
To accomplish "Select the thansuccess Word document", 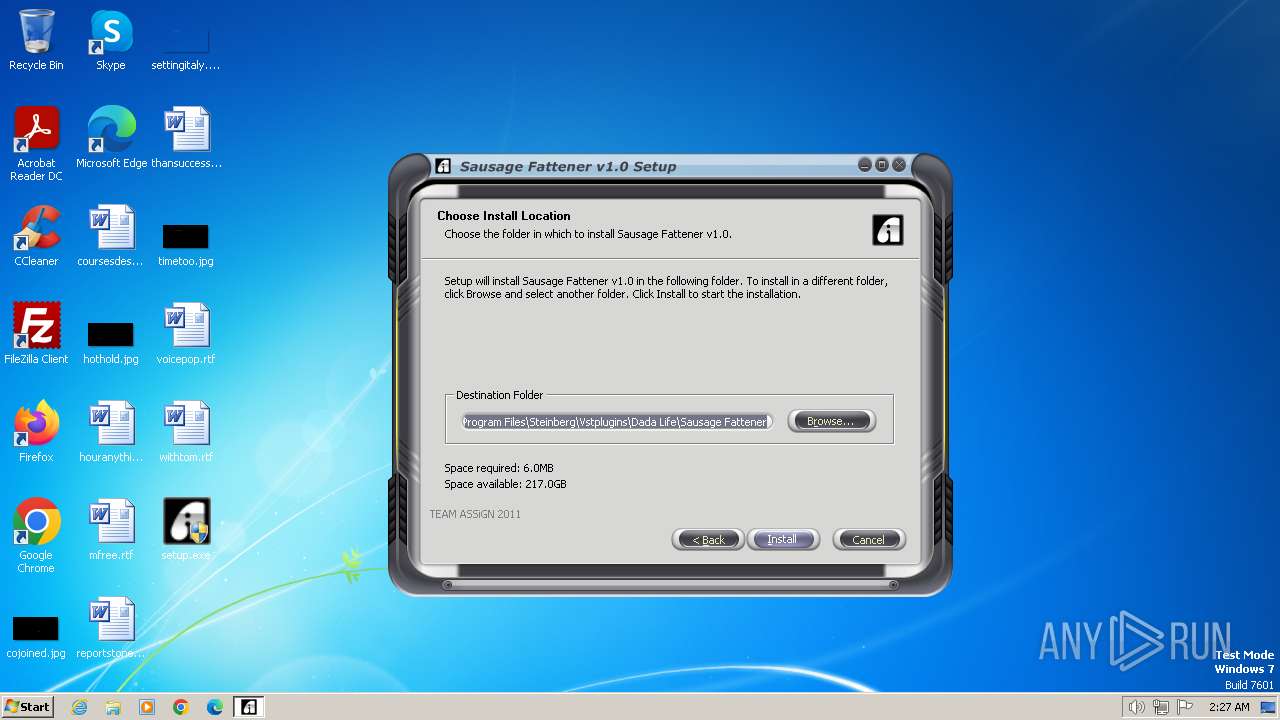I will 186,138.
